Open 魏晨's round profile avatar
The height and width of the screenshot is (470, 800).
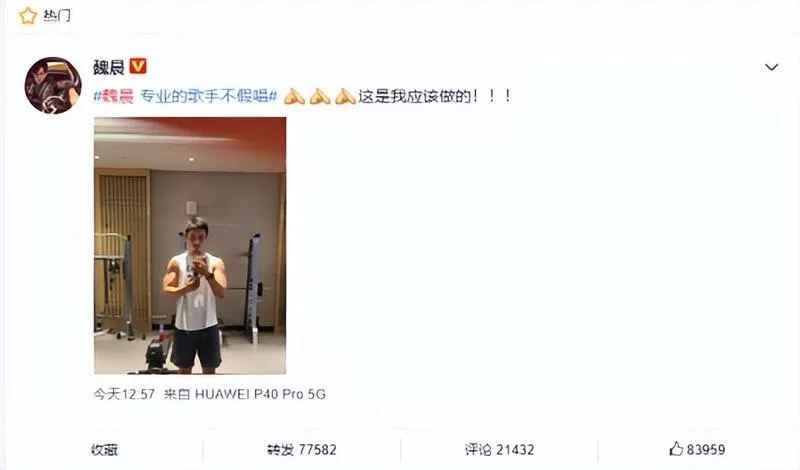tap(53, 85)
